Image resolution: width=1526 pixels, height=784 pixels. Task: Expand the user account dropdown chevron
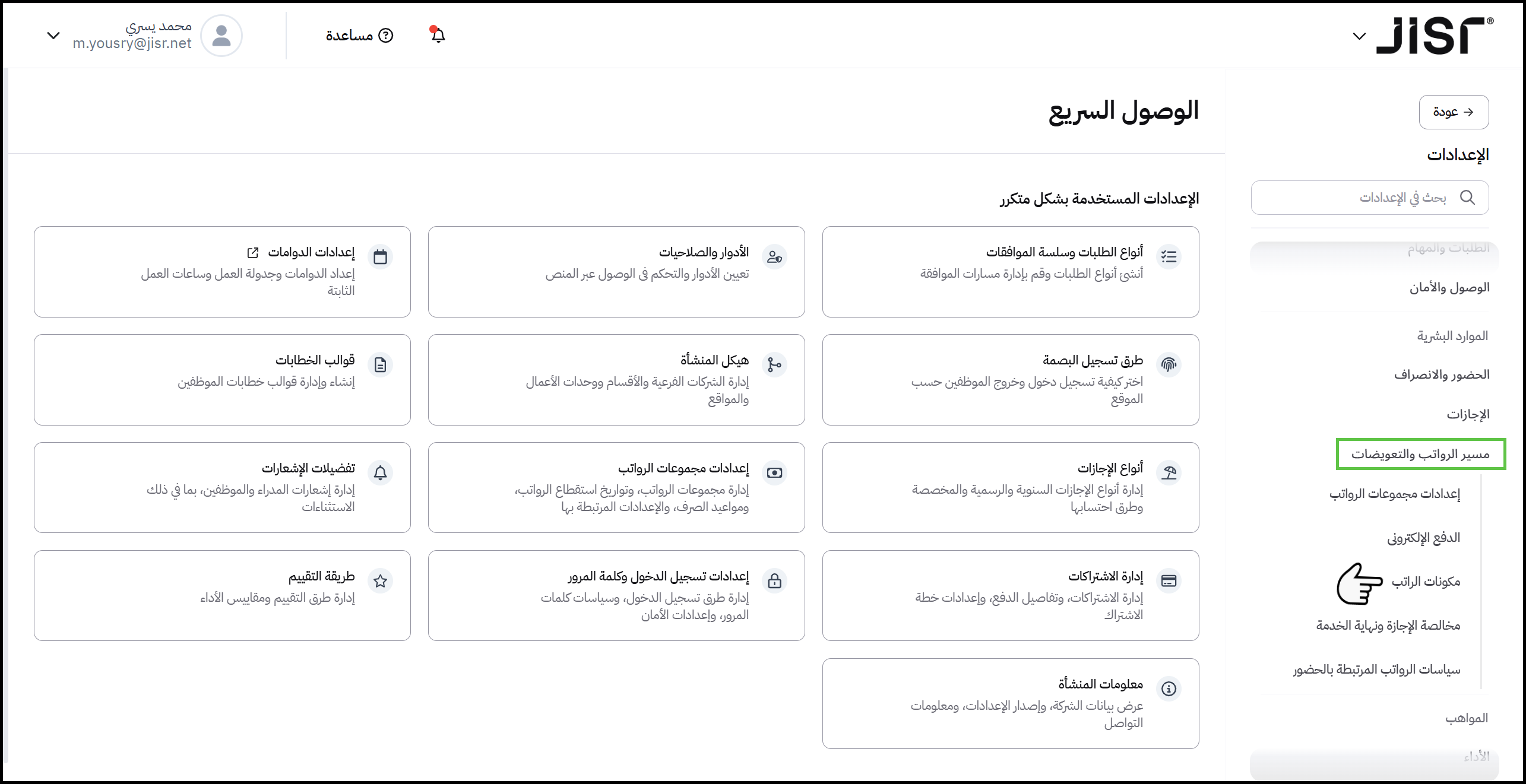tap(53, 36)
